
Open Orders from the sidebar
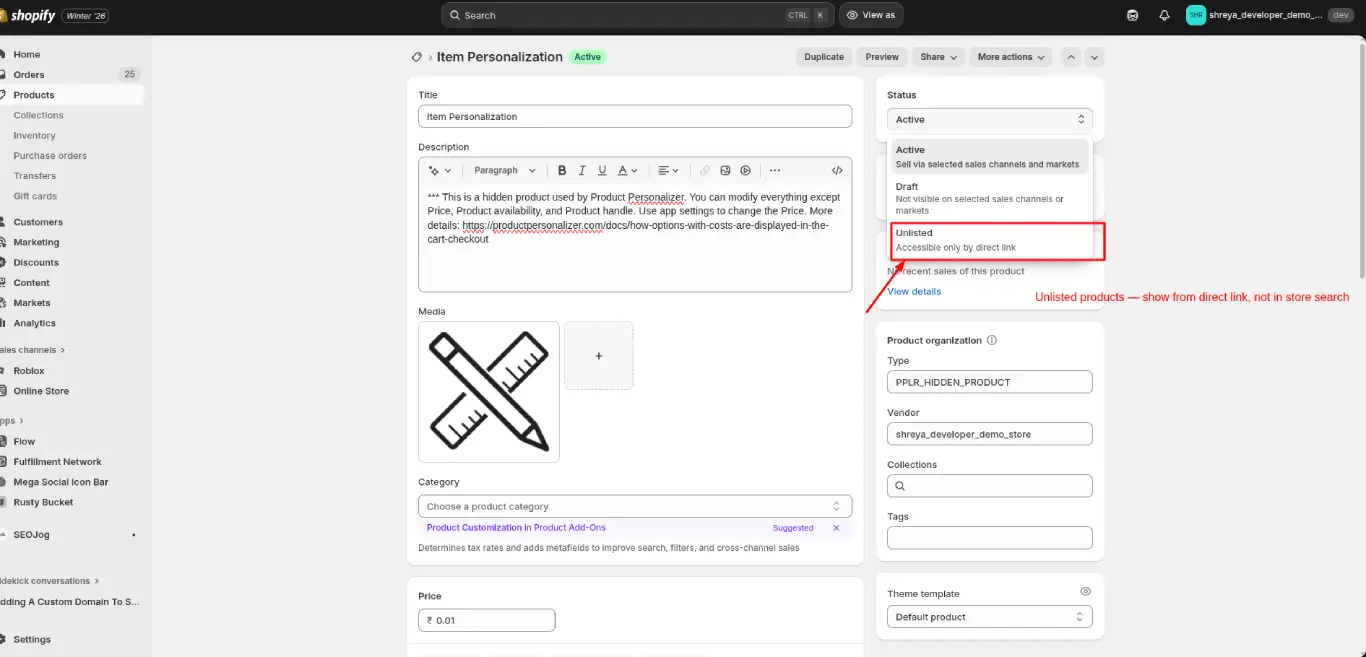coord(28,74)
